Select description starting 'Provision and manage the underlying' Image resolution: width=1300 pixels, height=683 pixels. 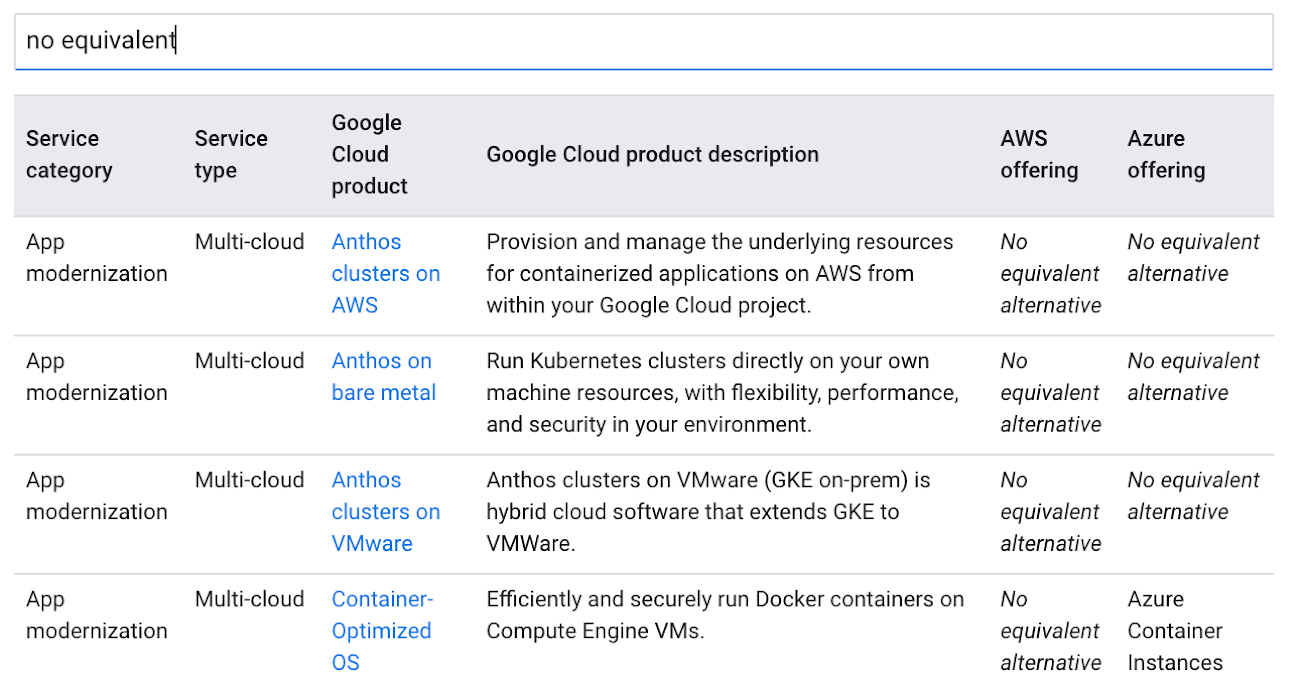point(720,274)
